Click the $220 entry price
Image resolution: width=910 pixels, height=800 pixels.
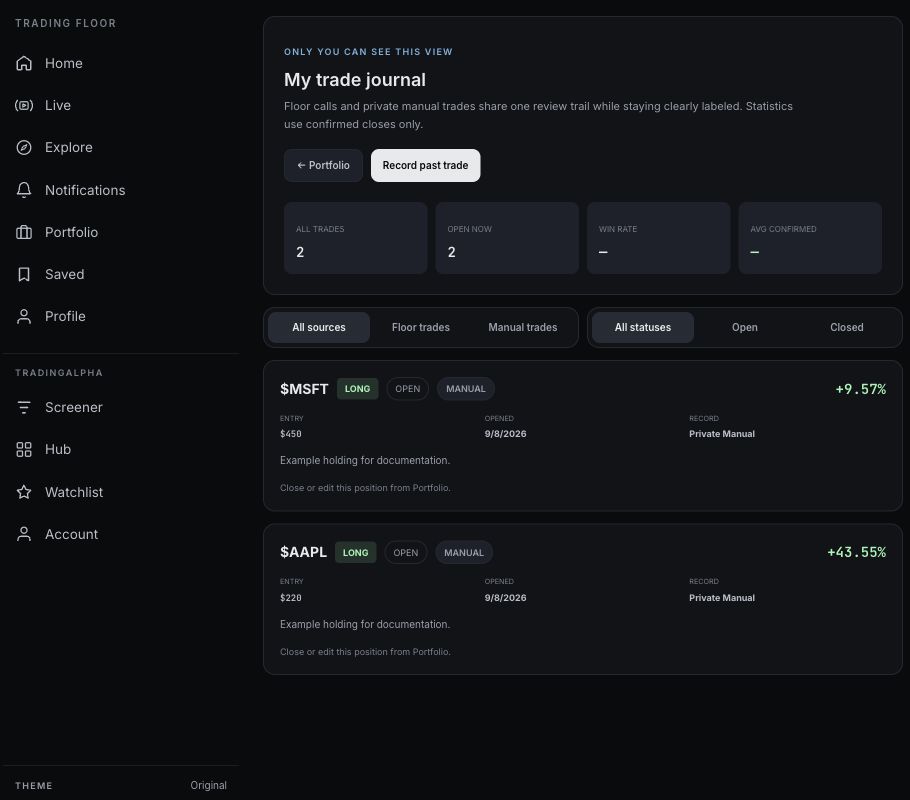coord(291,597)
